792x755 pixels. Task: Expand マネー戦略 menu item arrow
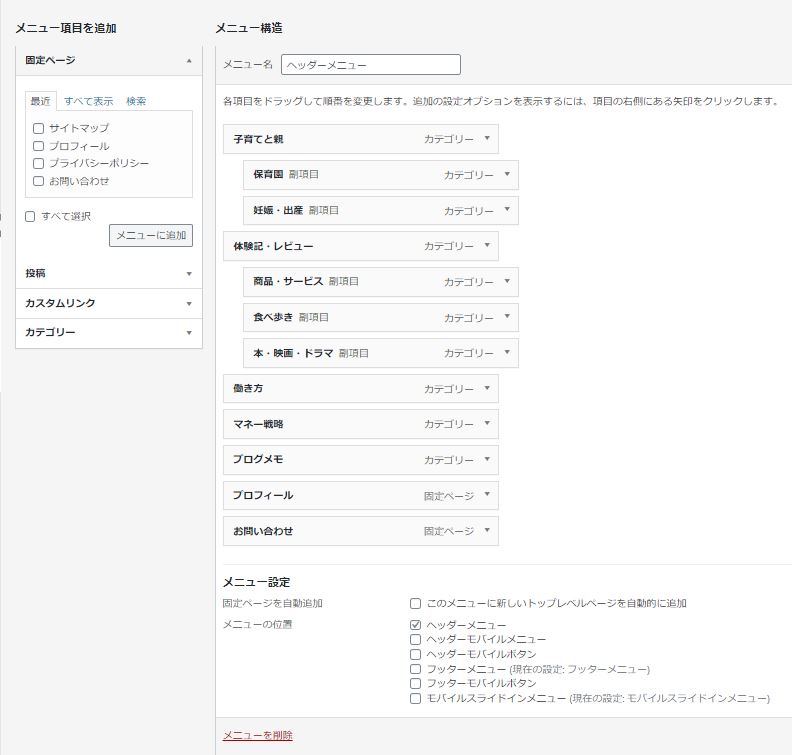pos(487,423)
